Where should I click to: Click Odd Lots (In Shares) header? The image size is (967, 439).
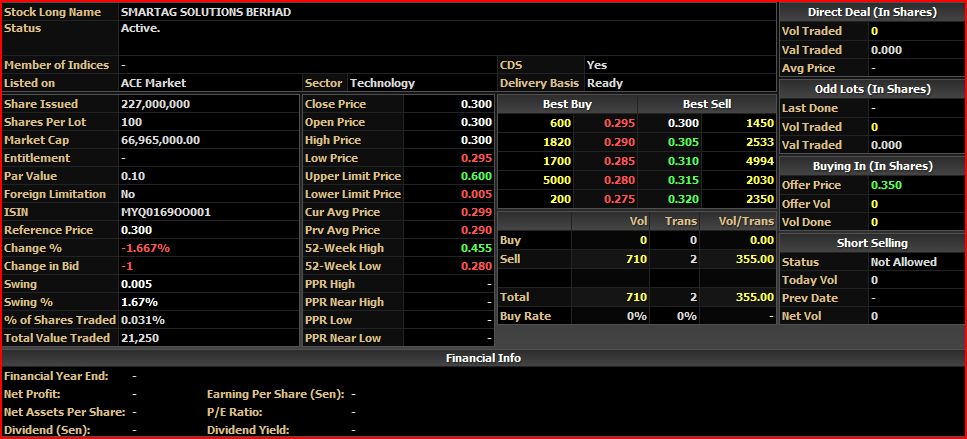pos(872,89)
